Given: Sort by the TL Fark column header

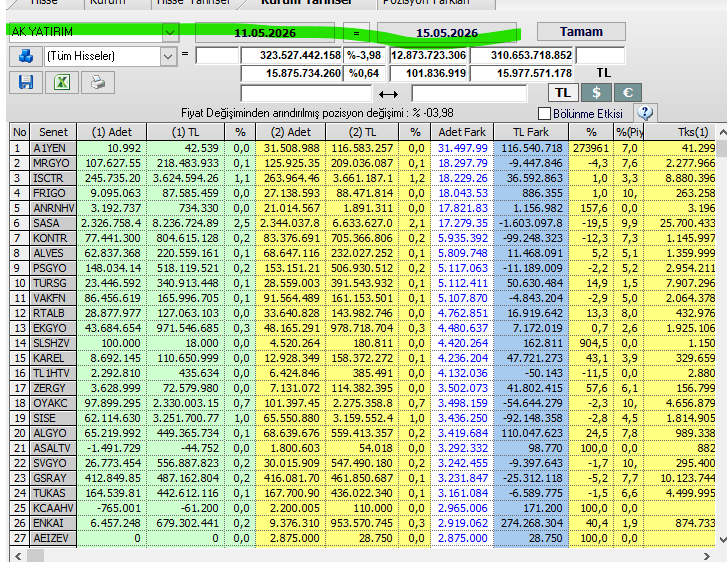Looking at the screenshot, I should point(531,132).
